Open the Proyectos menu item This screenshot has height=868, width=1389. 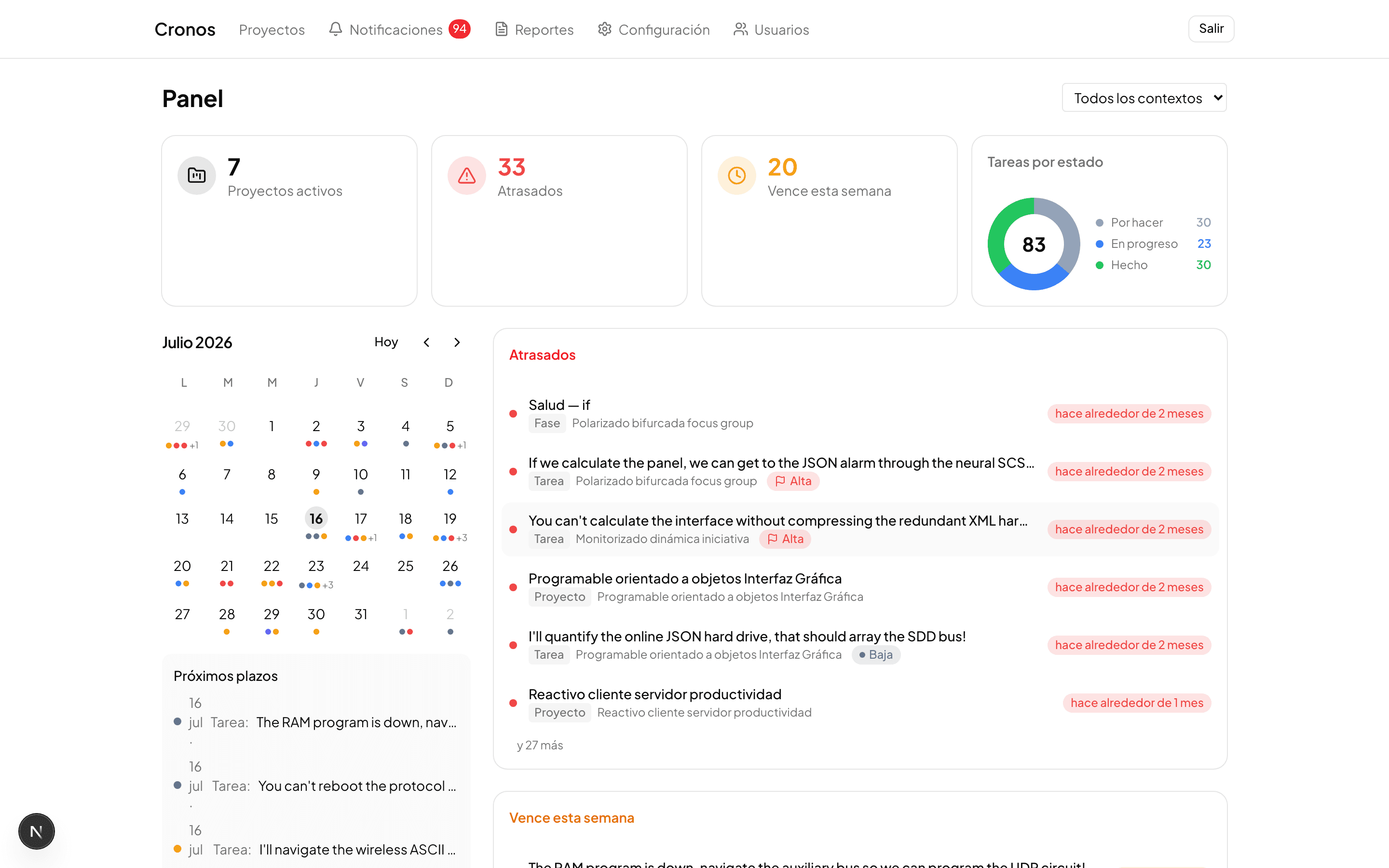(x=272, y=29)
